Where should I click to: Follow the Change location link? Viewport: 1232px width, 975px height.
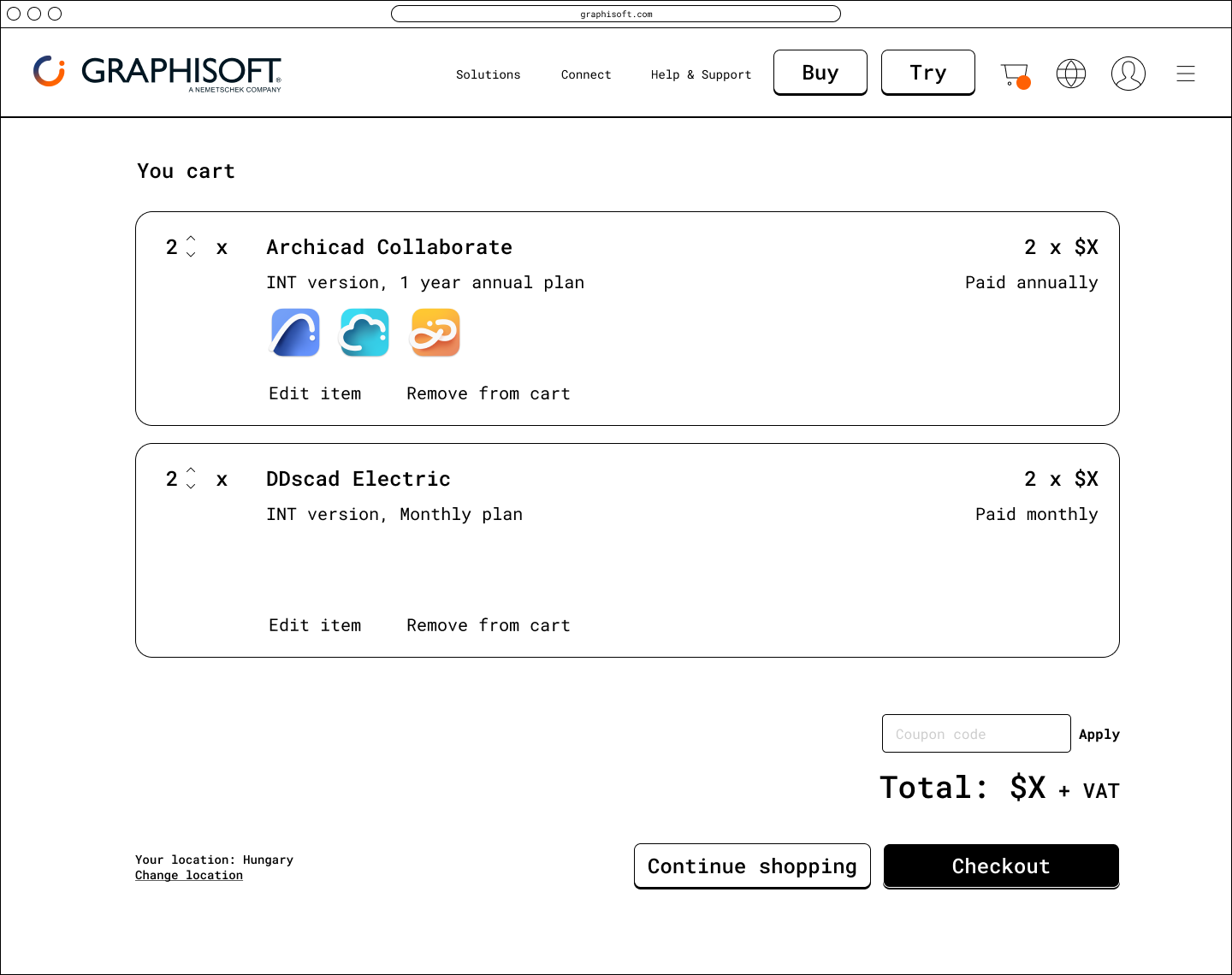189,875
